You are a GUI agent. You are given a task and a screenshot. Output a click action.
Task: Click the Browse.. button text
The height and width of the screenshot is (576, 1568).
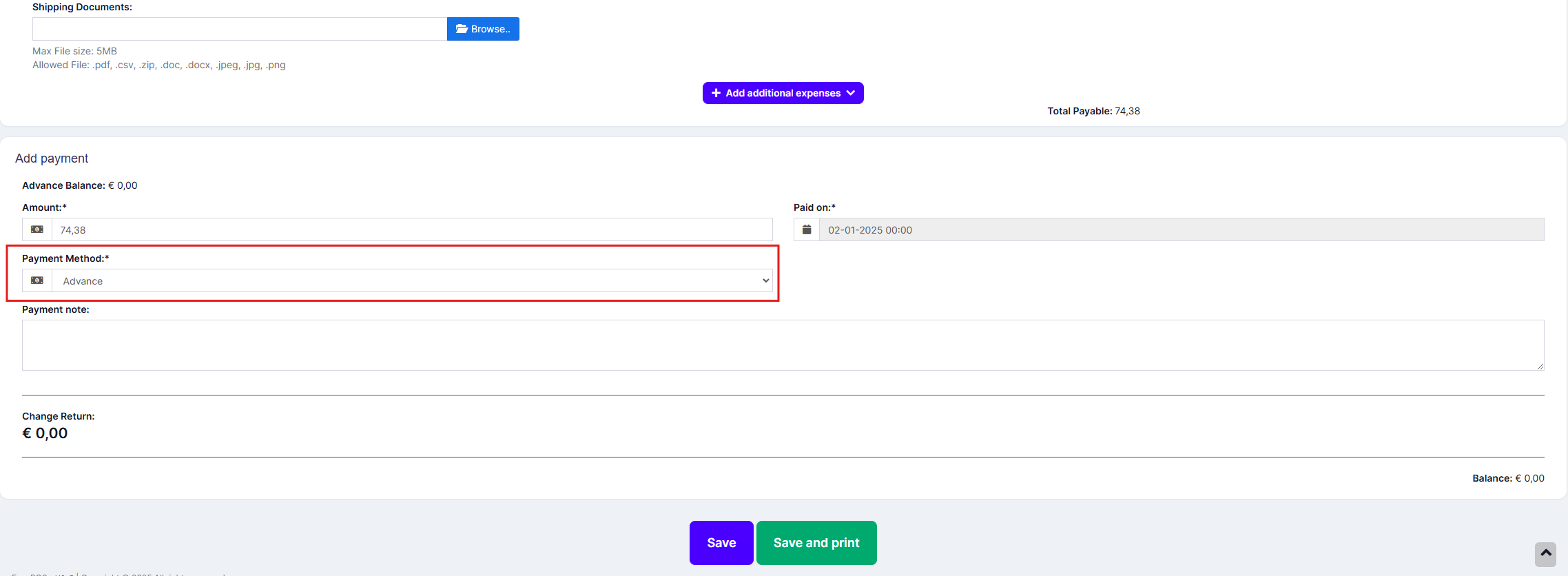[491, 29]
